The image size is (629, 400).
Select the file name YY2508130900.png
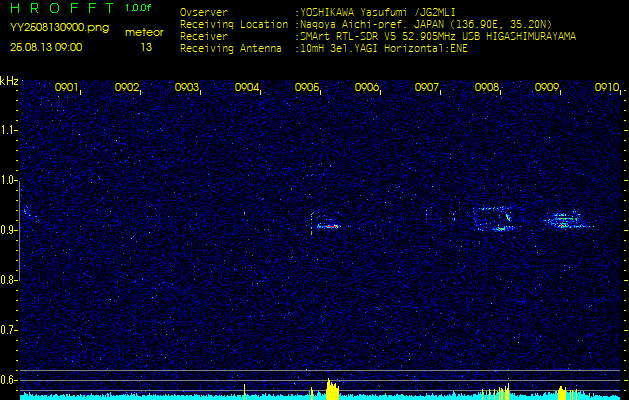pyautogui.click(x=59, y=28)
